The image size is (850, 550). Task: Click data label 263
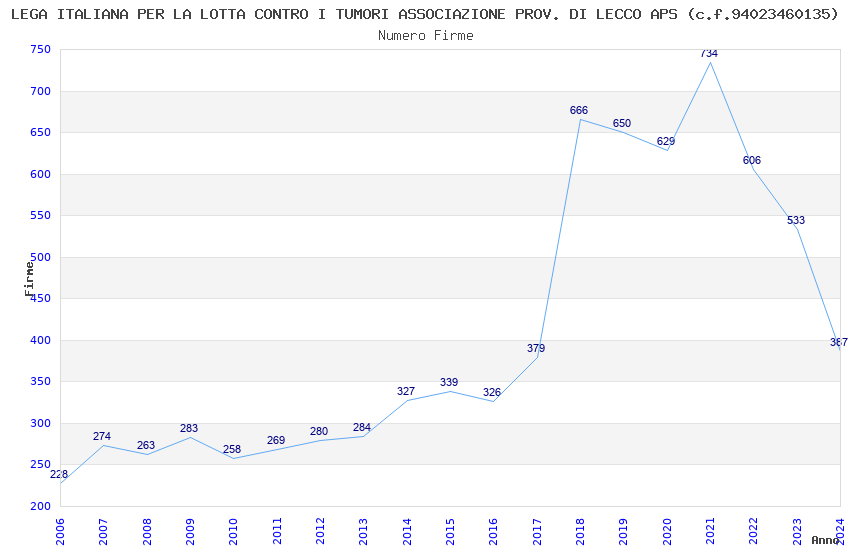(146, 445)
